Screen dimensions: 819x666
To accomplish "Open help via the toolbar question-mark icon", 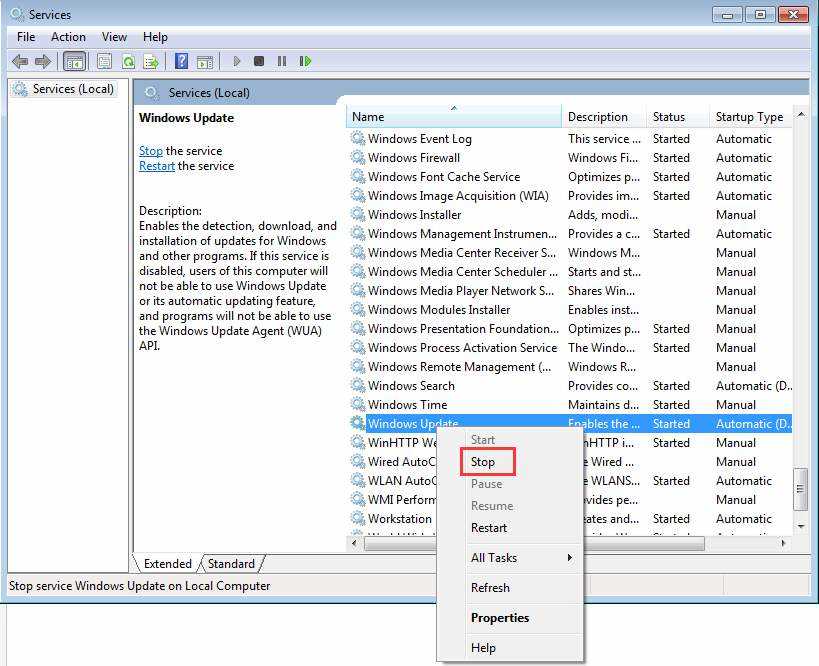I will pos(181,61).
